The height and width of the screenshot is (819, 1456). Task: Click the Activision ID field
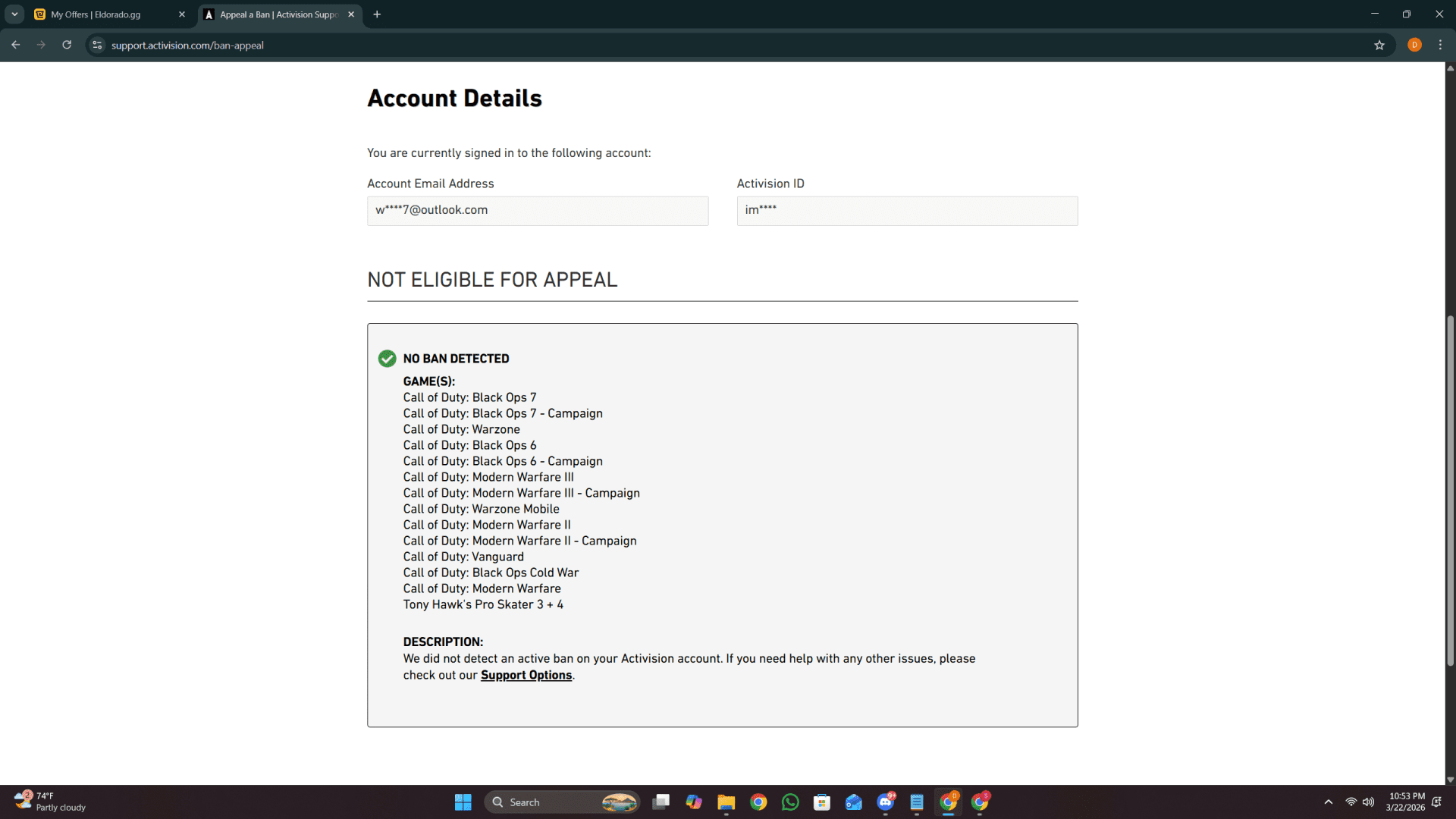pos(906,210)
